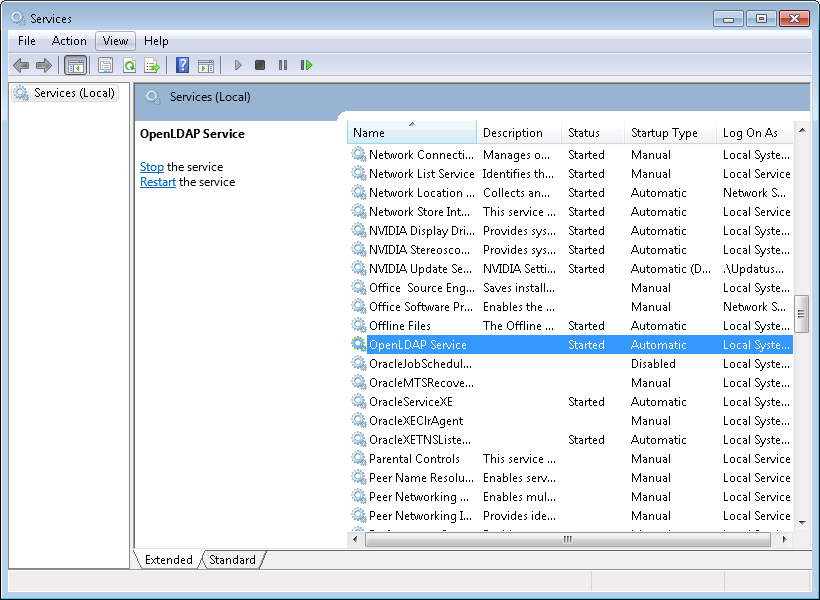Sort by the Name column header
Screen dimensions: 820x600
click(x=412, y=132)
